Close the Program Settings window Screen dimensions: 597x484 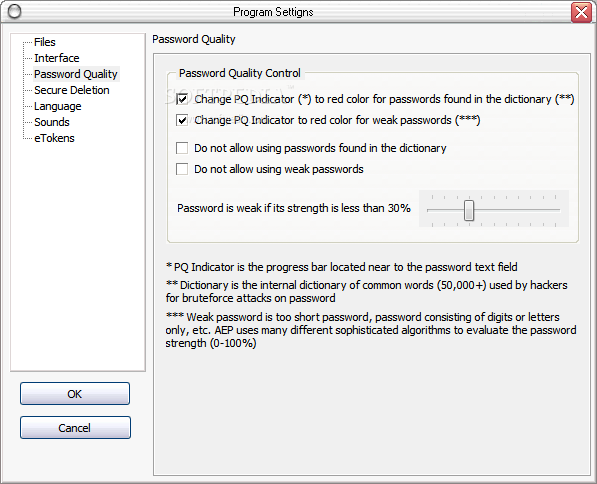(581, 13)
